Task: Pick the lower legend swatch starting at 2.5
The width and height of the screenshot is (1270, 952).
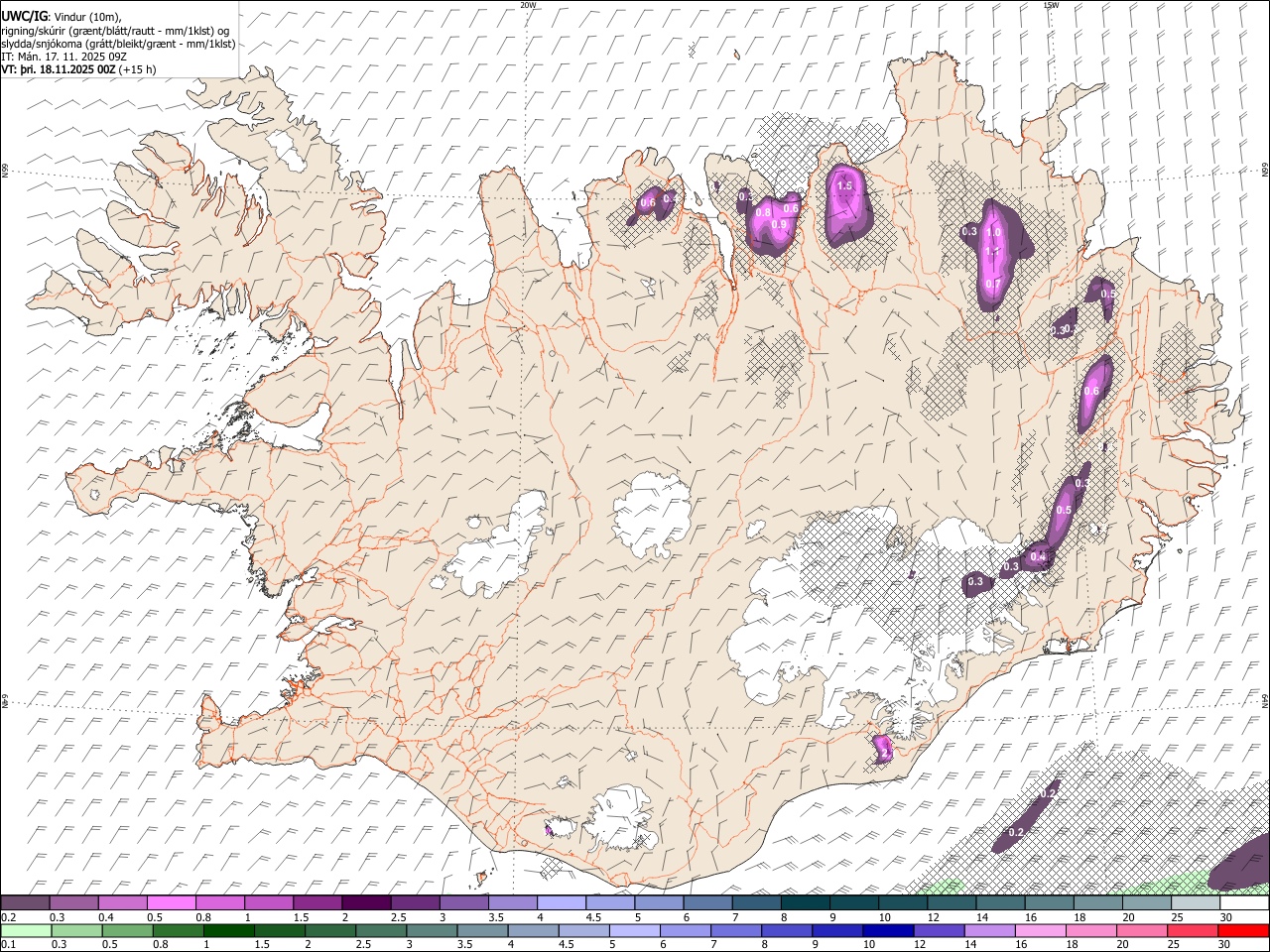Action: click(380, 930)
